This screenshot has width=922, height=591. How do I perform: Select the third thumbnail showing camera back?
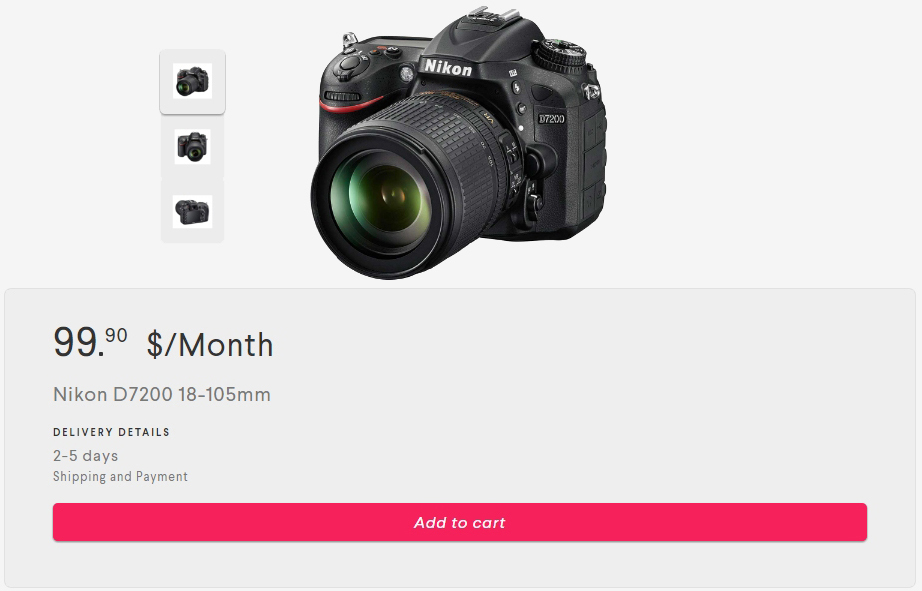tap(192, 211)
